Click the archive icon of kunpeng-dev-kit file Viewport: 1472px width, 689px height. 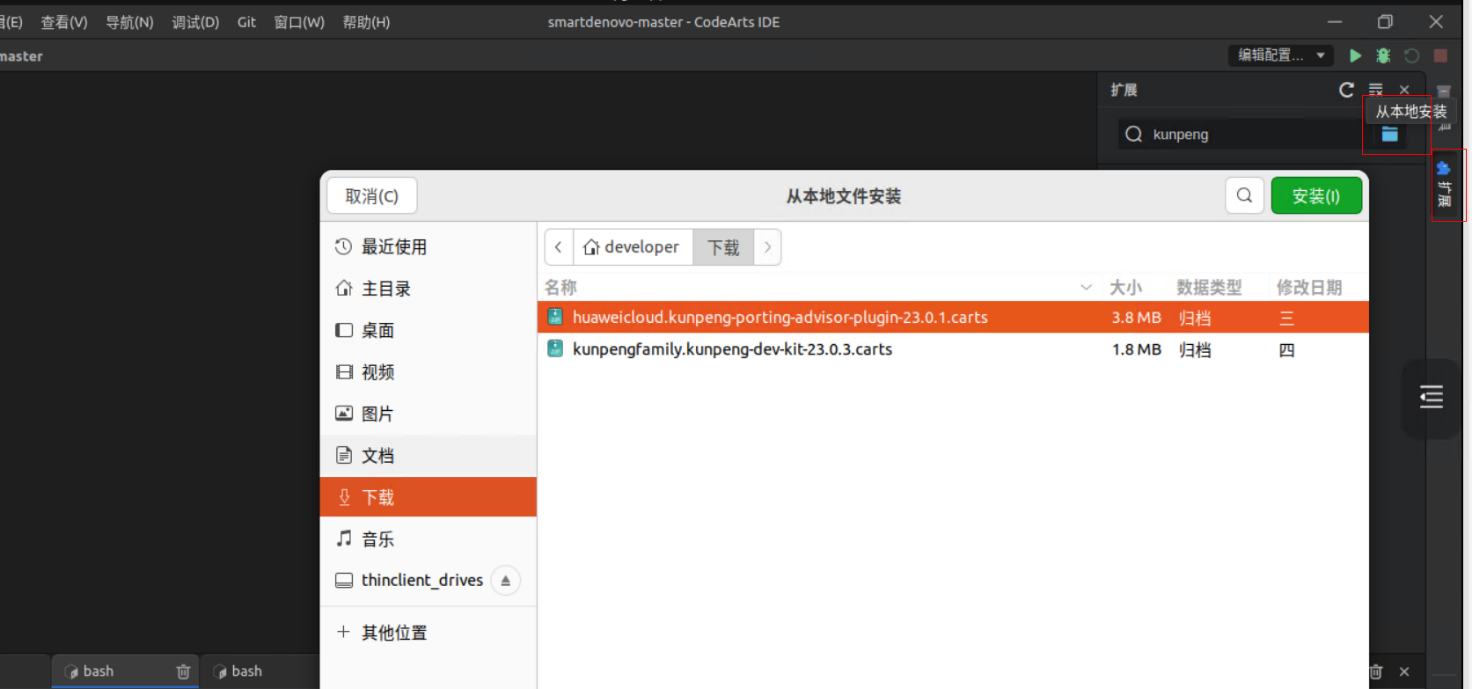tap(555, 349)
